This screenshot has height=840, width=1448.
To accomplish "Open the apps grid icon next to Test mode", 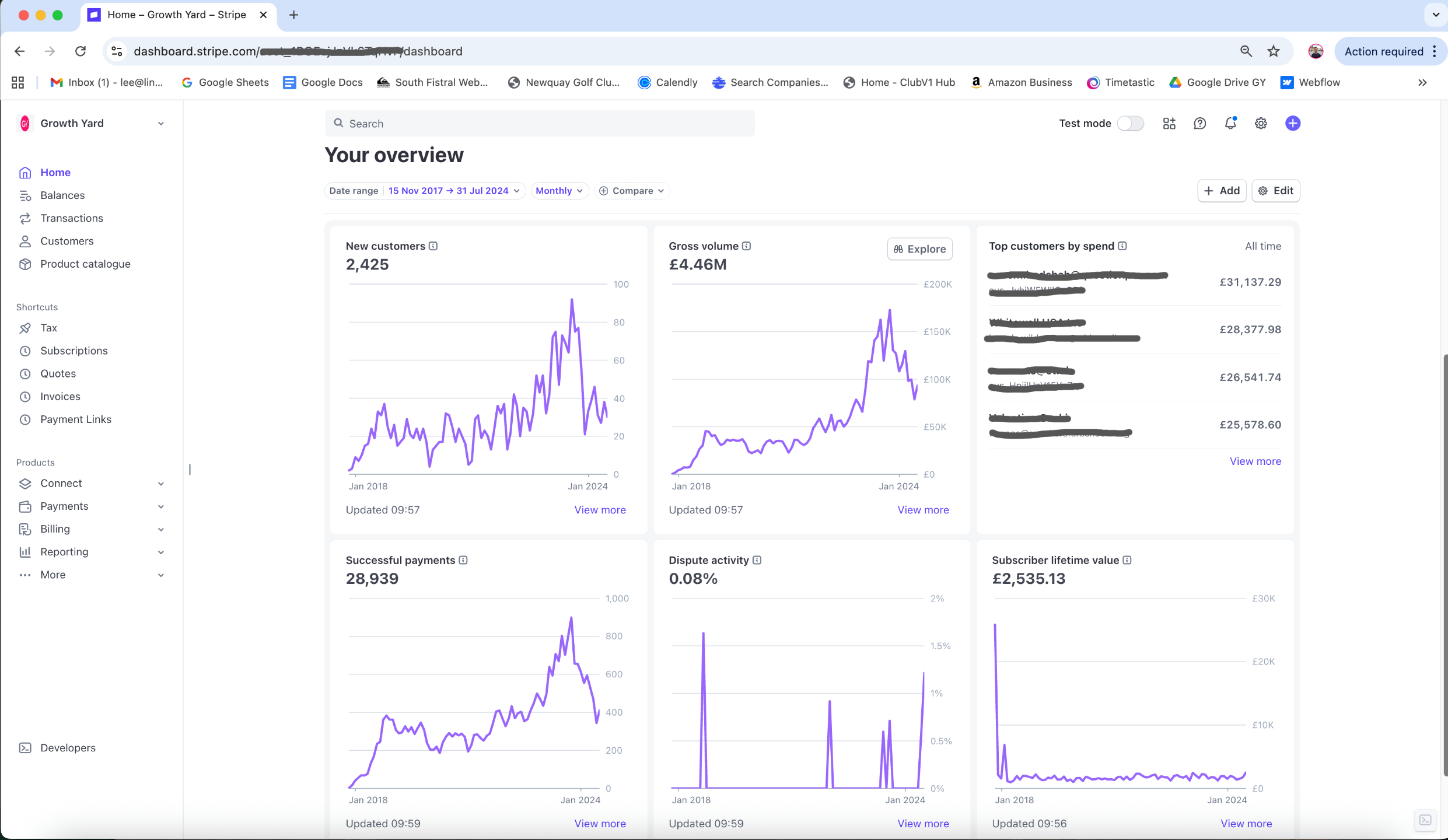I will (x=1169, y=123).
